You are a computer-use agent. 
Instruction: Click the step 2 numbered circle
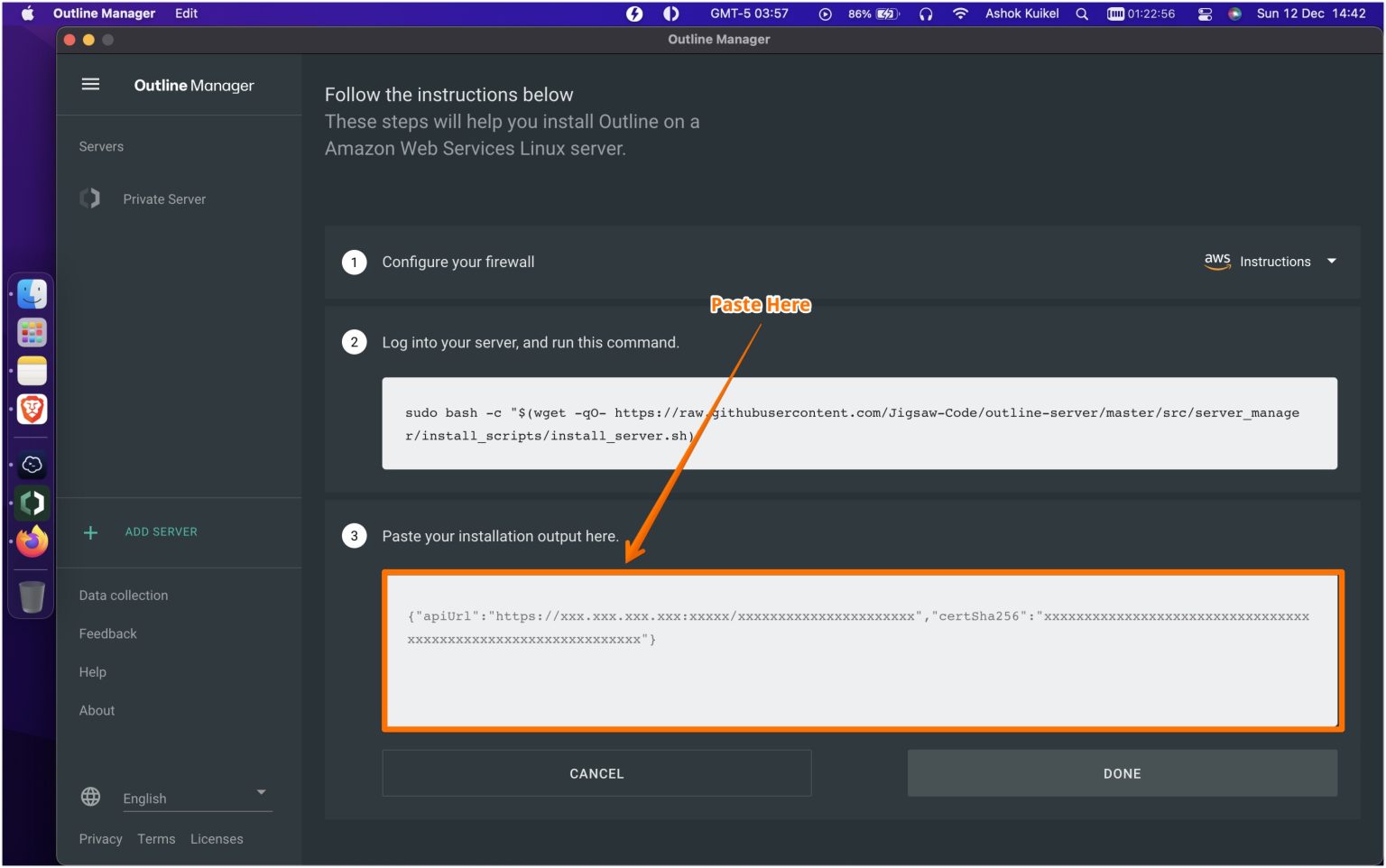pos(354,342)
